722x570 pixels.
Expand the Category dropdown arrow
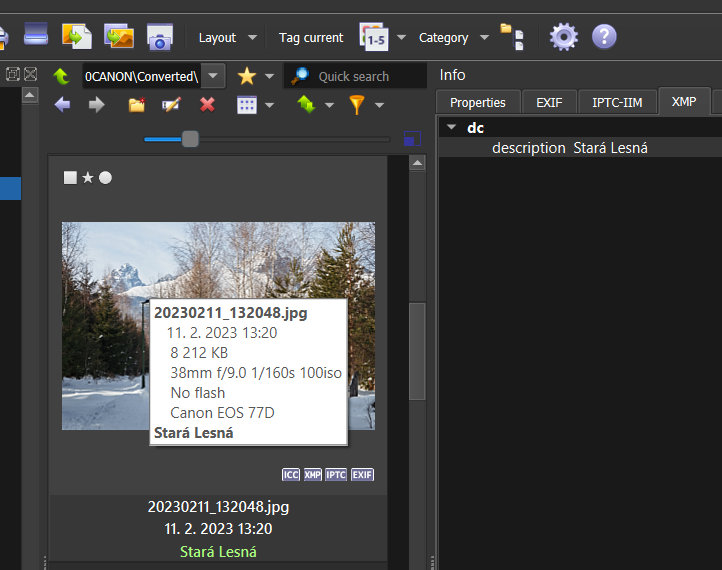(484, 37)
